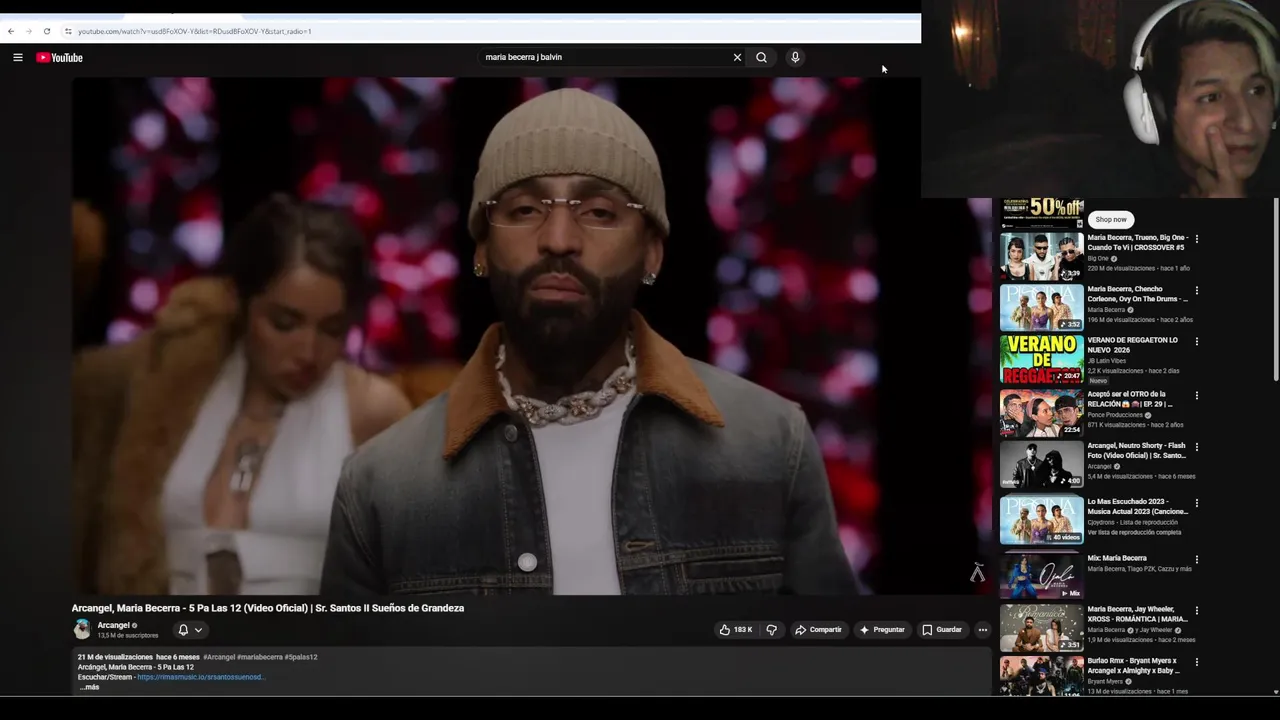1280x720 pixels.
Task: Open 'Flash Foto (Video Oficial)' thumbnail
Action: pyautogui.click(x=1041, y=464)
